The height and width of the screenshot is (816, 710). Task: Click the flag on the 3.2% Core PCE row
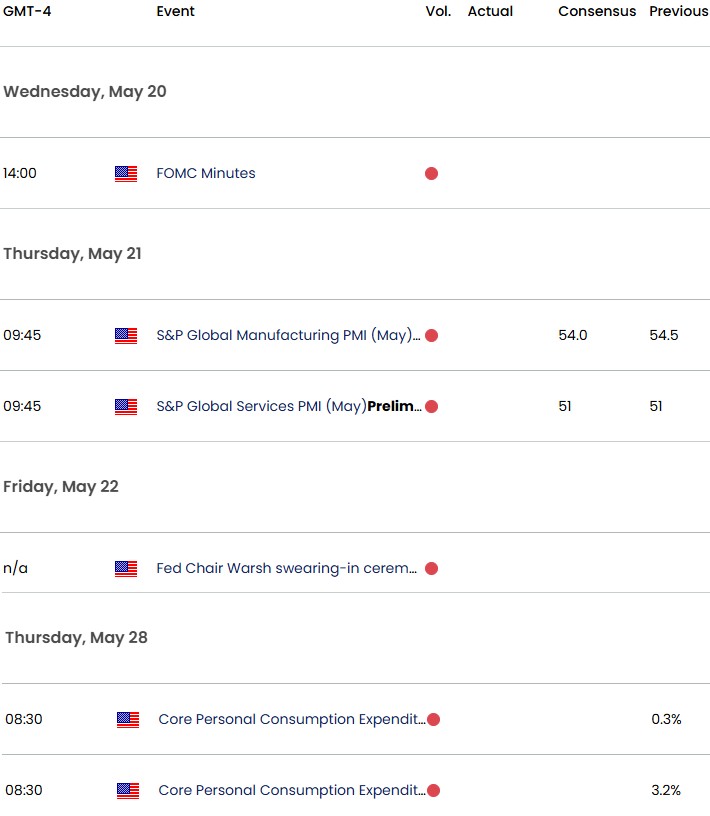point(128,790)
